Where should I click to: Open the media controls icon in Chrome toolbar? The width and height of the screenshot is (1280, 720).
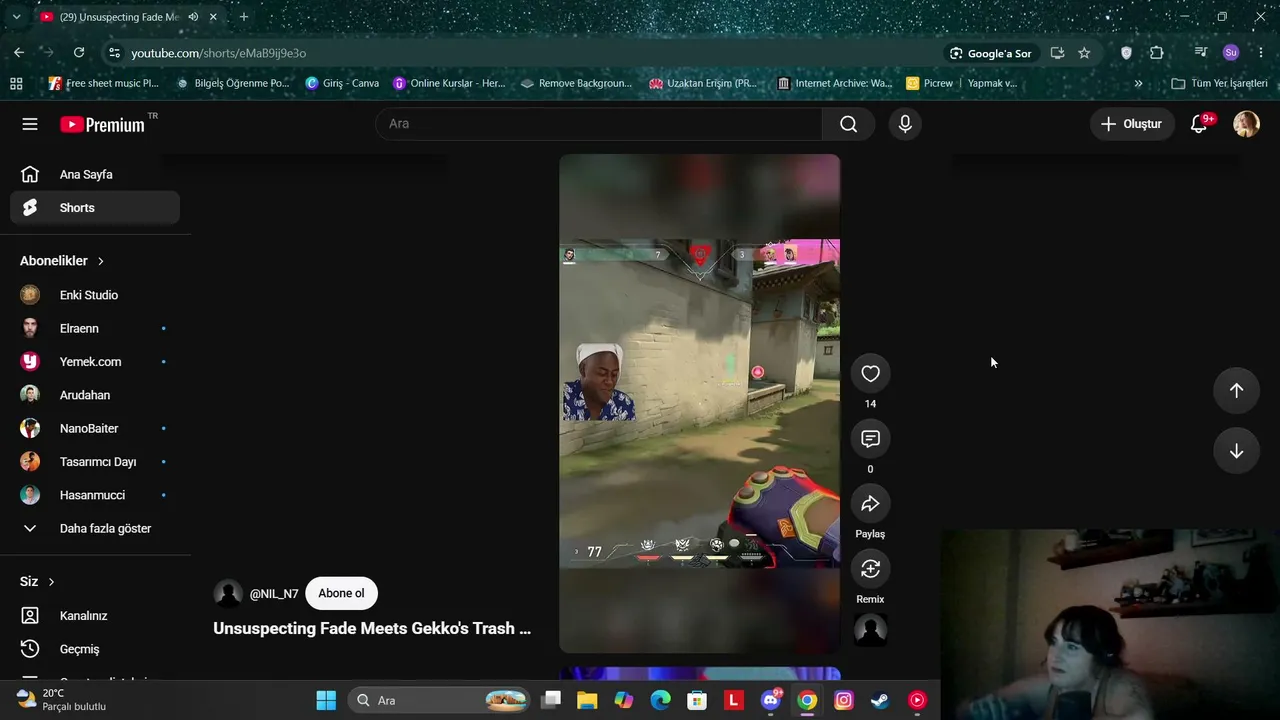(x=1201, y=53)
